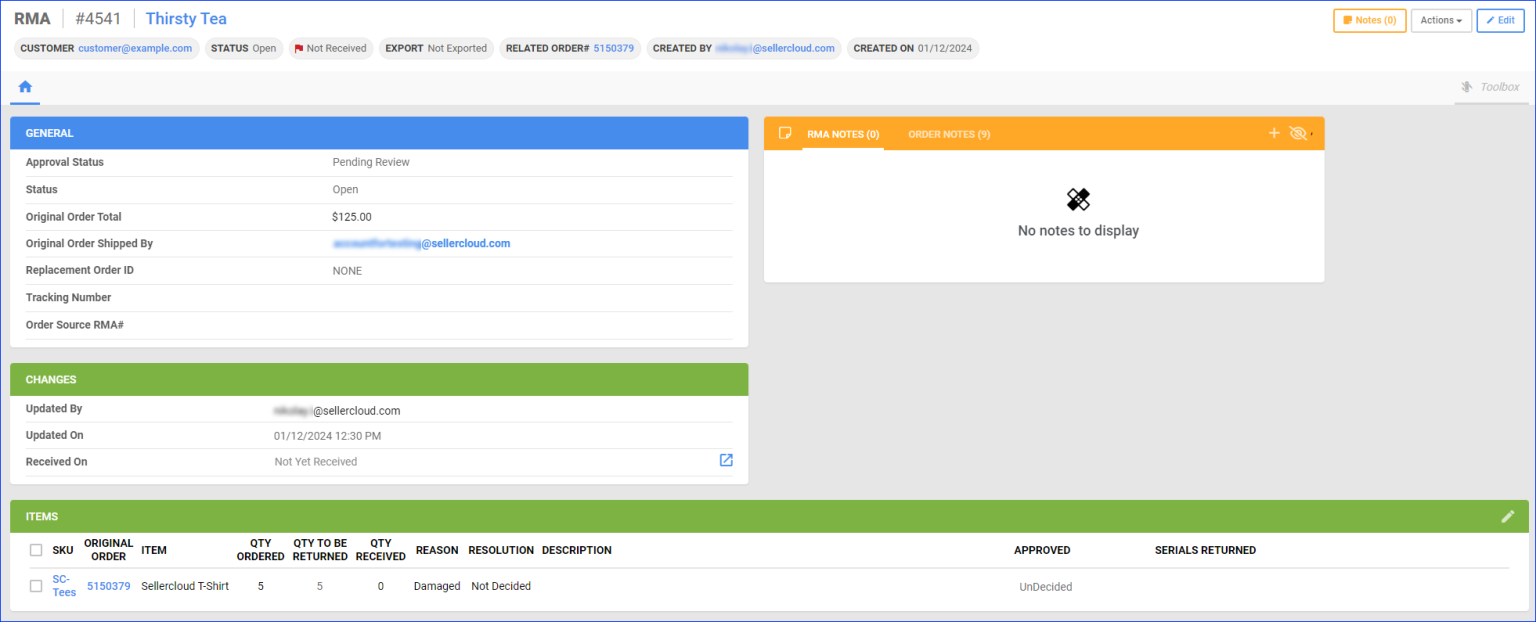Click the flag icon on the Not Received badge
Image resolution: width=1536 pixels, height=622 pixels.
(298, 47)
